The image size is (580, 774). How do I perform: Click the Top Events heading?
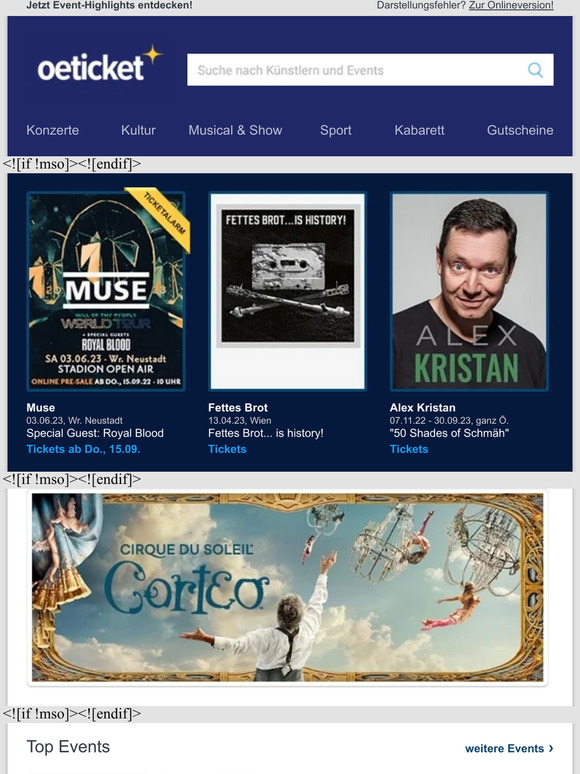[x=68, y=747]
